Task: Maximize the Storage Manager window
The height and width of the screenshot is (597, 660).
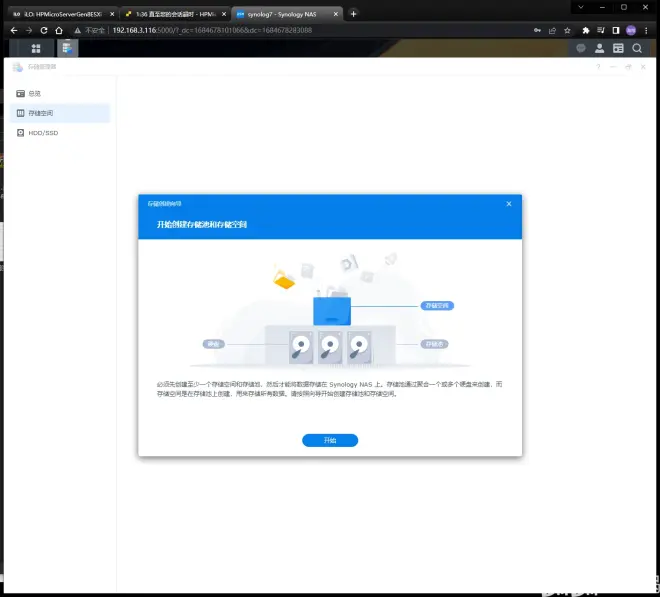Action: pyautogui.click(x=628, y=67)
